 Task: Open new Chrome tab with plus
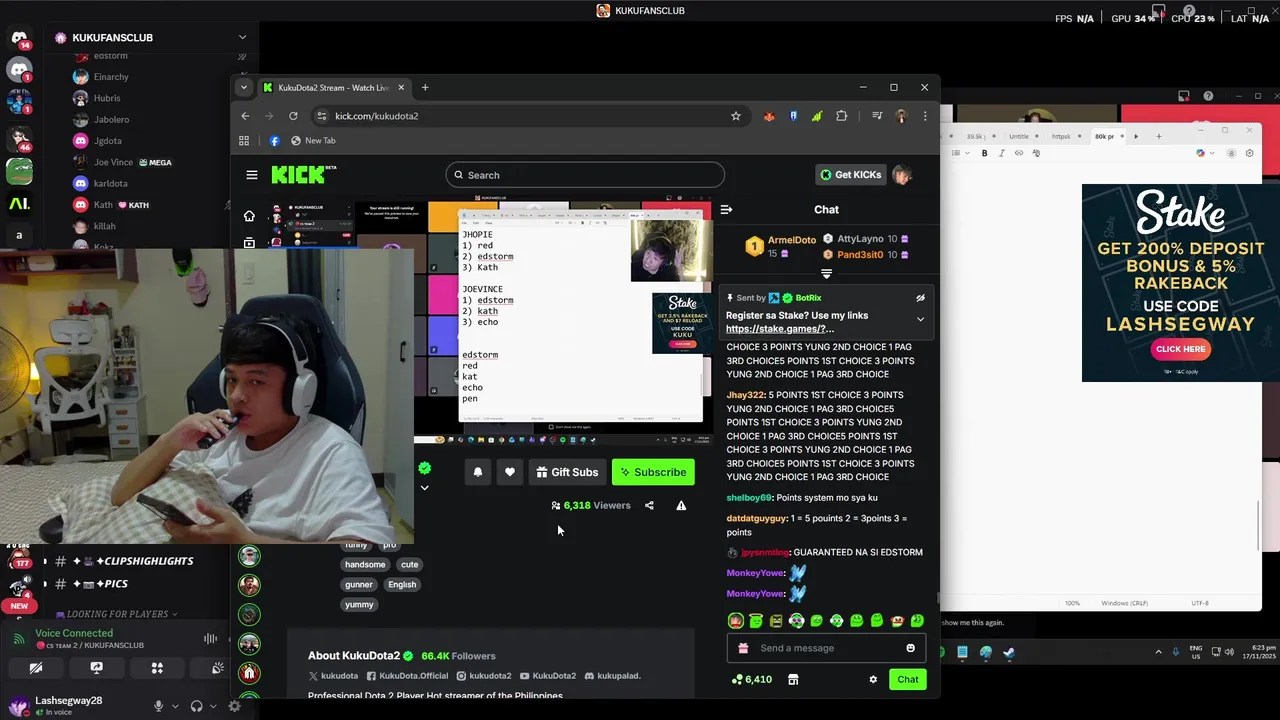[425, 87]
